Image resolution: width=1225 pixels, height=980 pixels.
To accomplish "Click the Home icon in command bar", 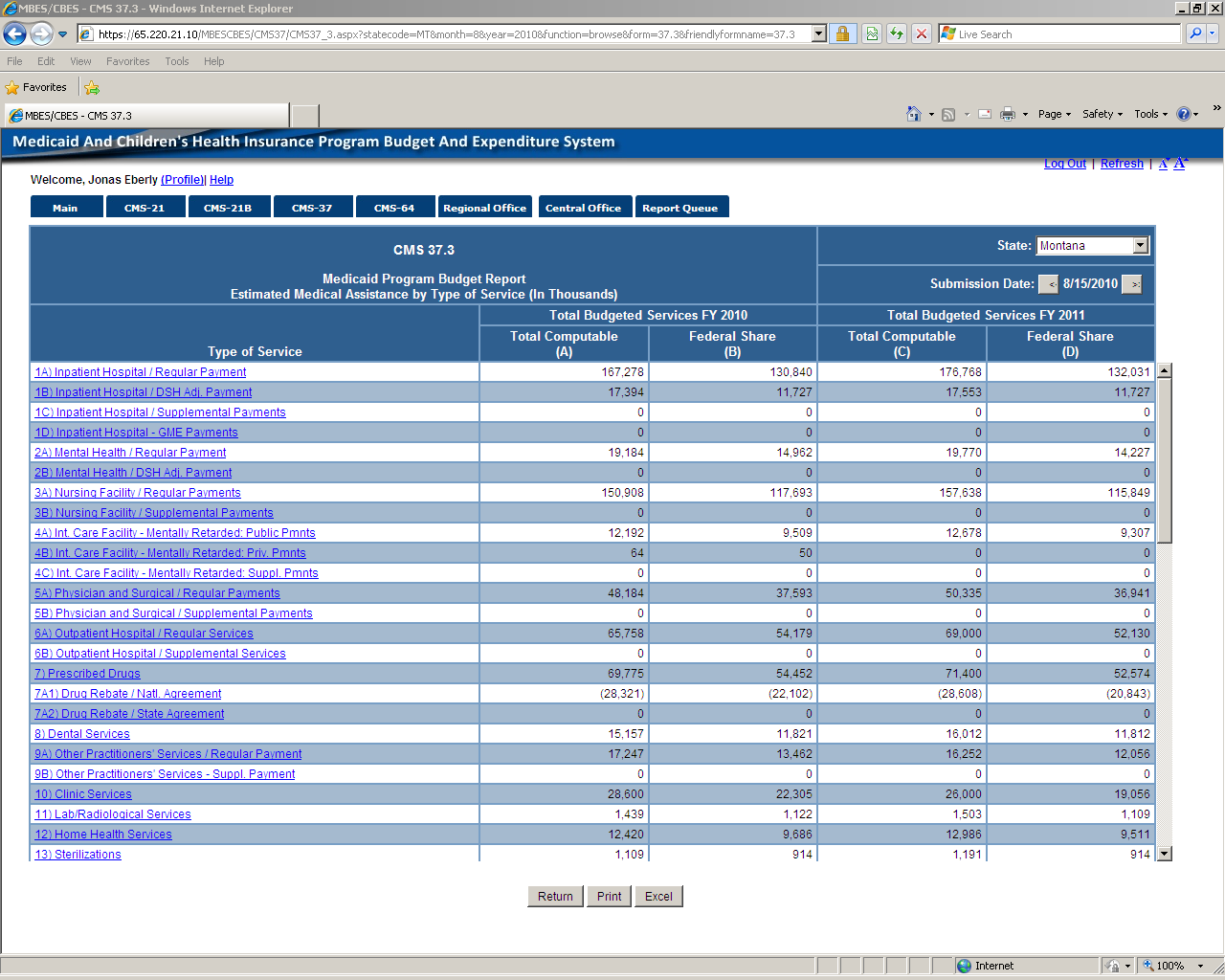I will [x=914, y=114].
